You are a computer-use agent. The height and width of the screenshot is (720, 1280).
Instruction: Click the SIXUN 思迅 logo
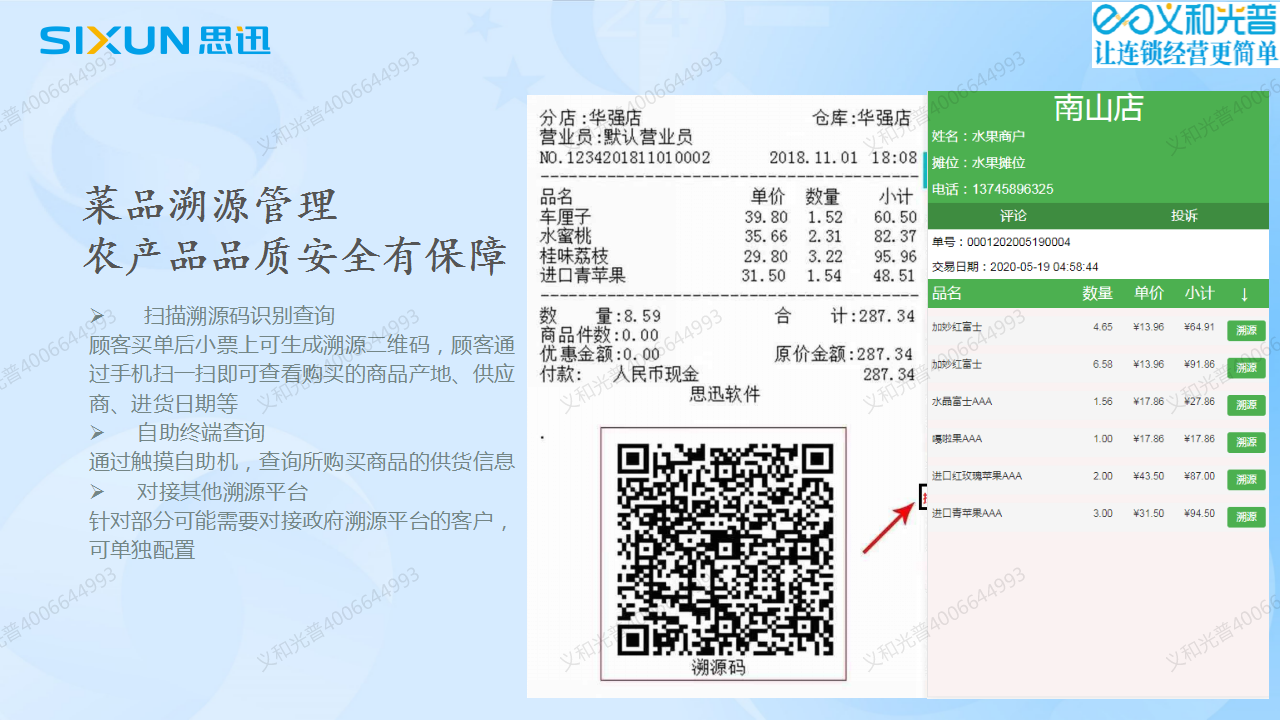(155, 40)
